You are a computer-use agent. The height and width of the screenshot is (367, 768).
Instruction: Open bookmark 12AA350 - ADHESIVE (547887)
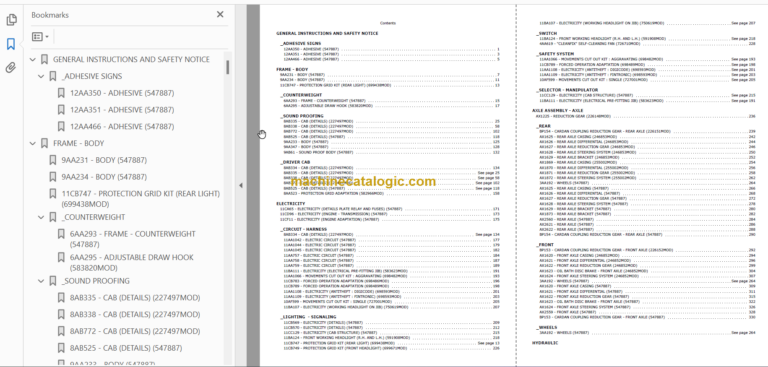coord(121,93)
